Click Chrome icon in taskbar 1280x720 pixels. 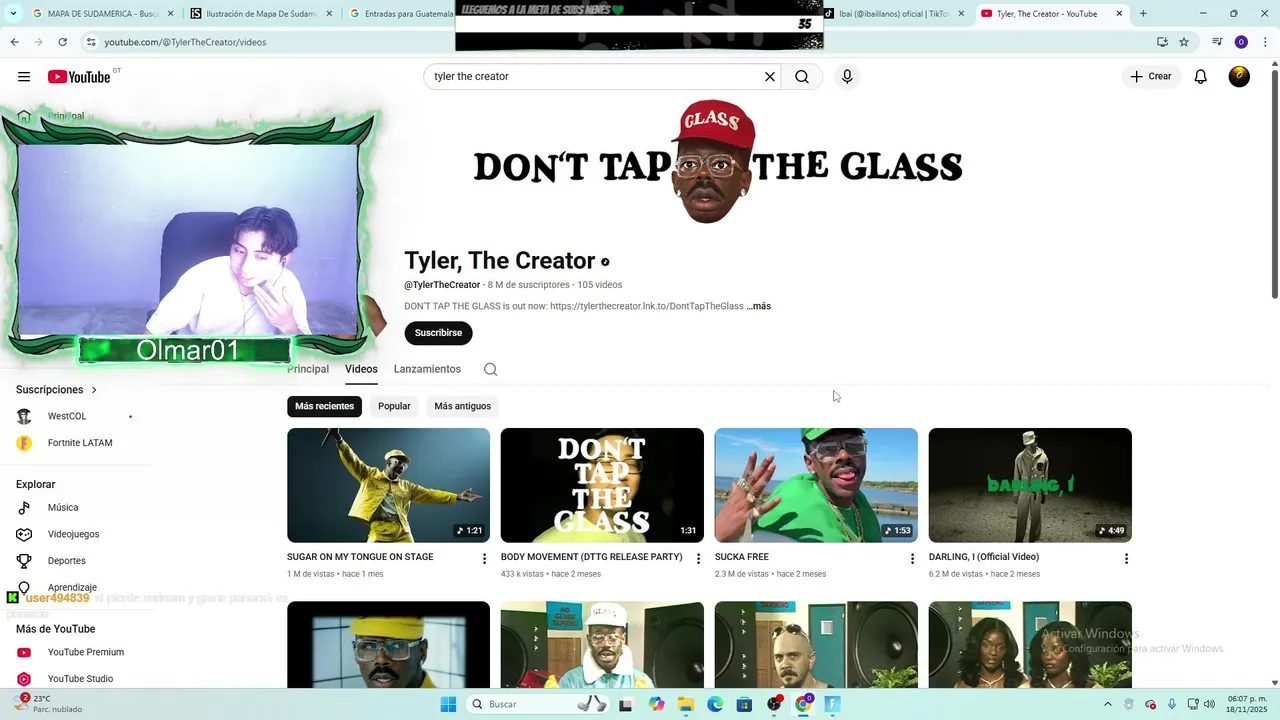(803, 704)
